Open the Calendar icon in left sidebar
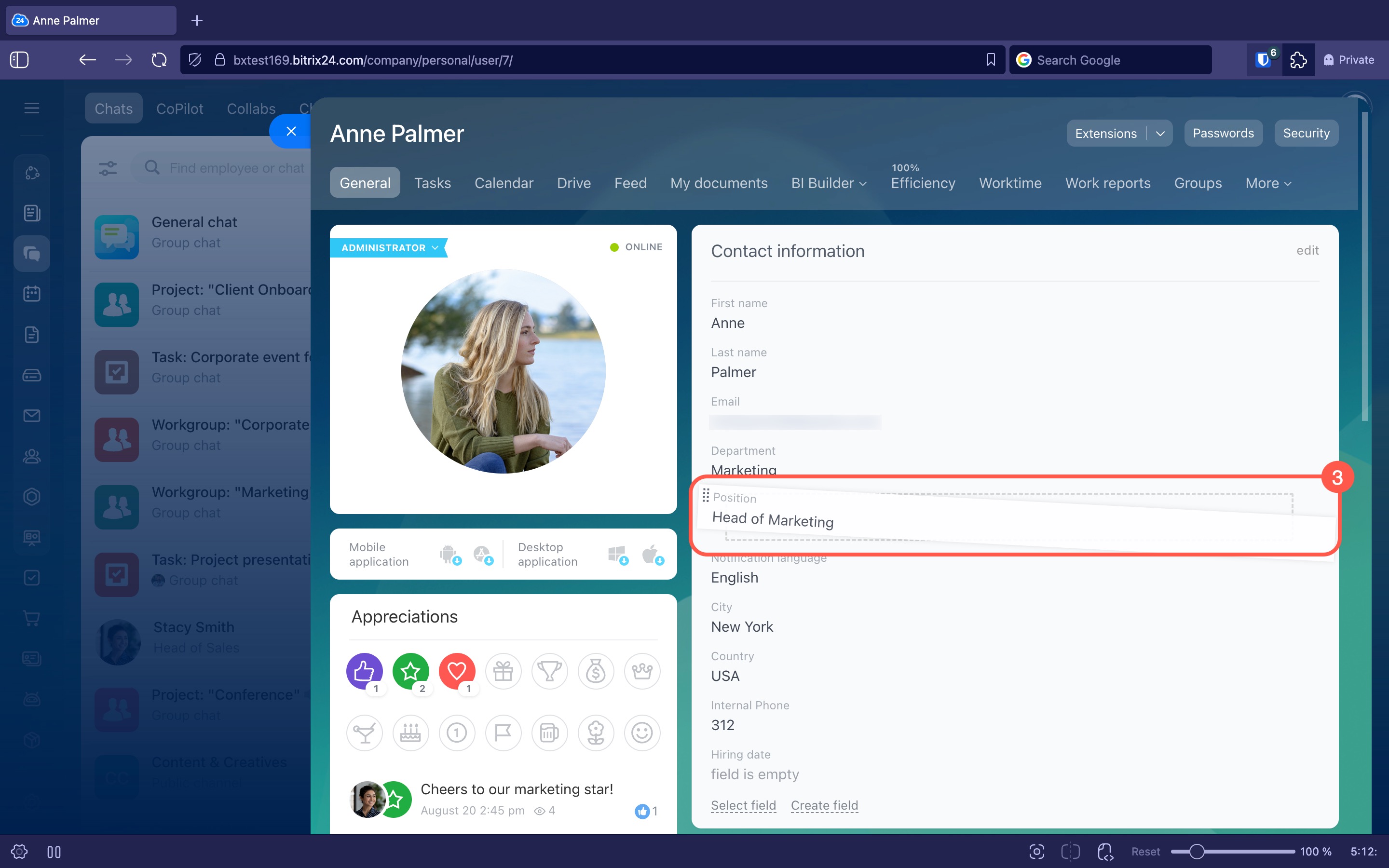Viewport: 1389px width, 868px height. pyautogui.click(x=31, y=294)
